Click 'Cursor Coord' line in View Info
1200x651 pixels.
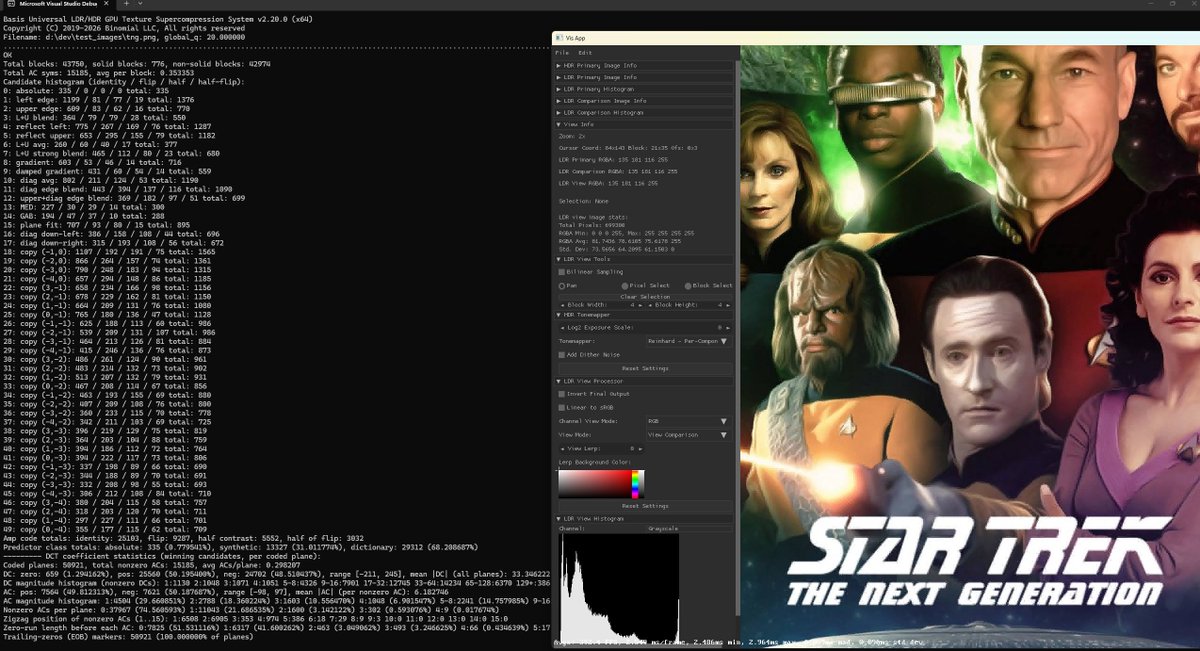point(628,147)
